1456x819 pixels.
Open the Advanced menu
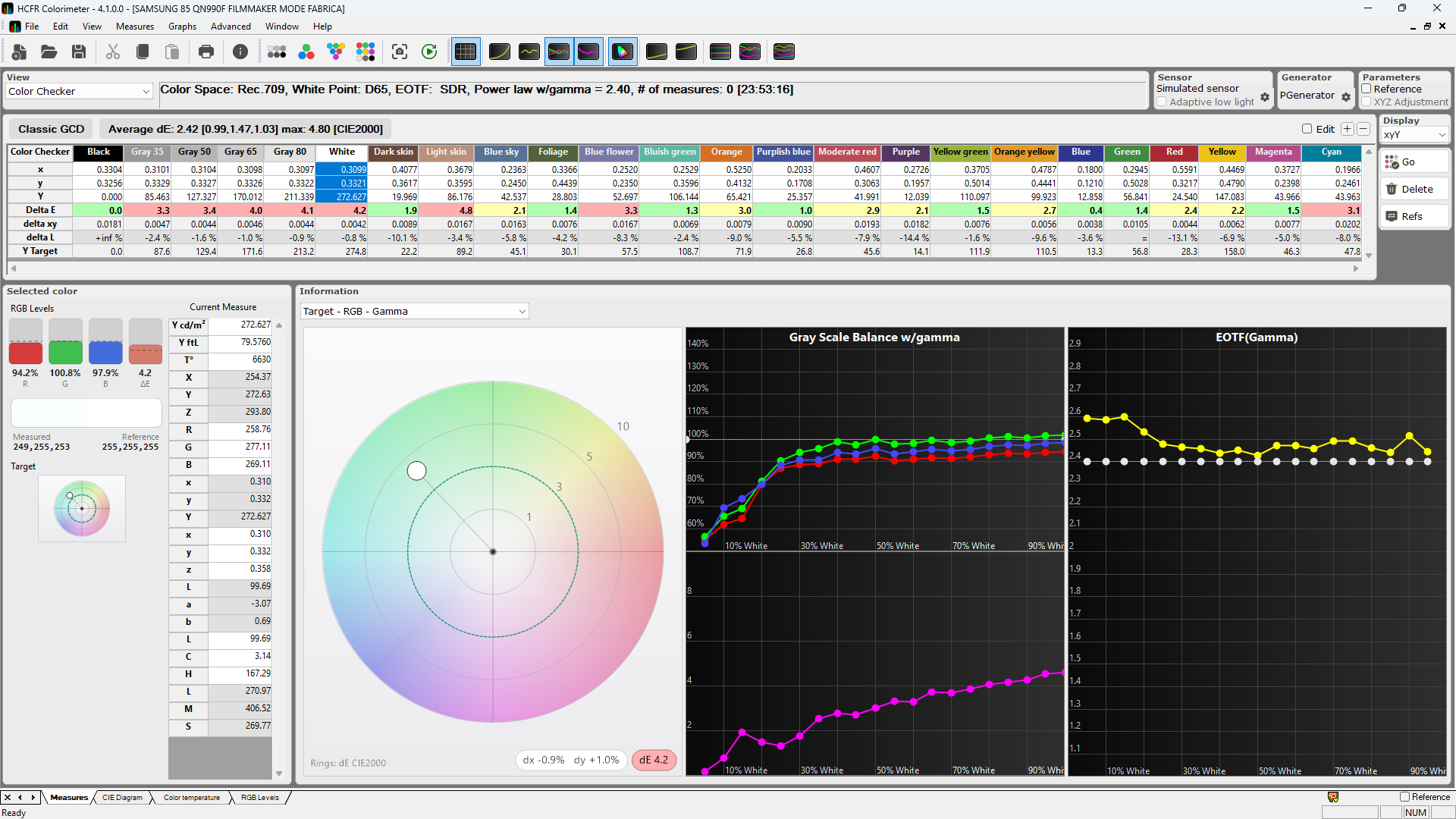pyautogui.click(x=231, y=27)
